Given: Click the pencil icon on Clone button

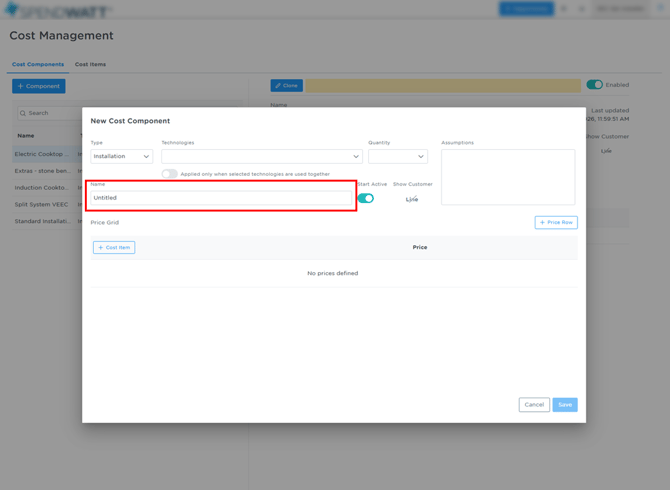Looking at the screenshot, I should coord(278,86).
